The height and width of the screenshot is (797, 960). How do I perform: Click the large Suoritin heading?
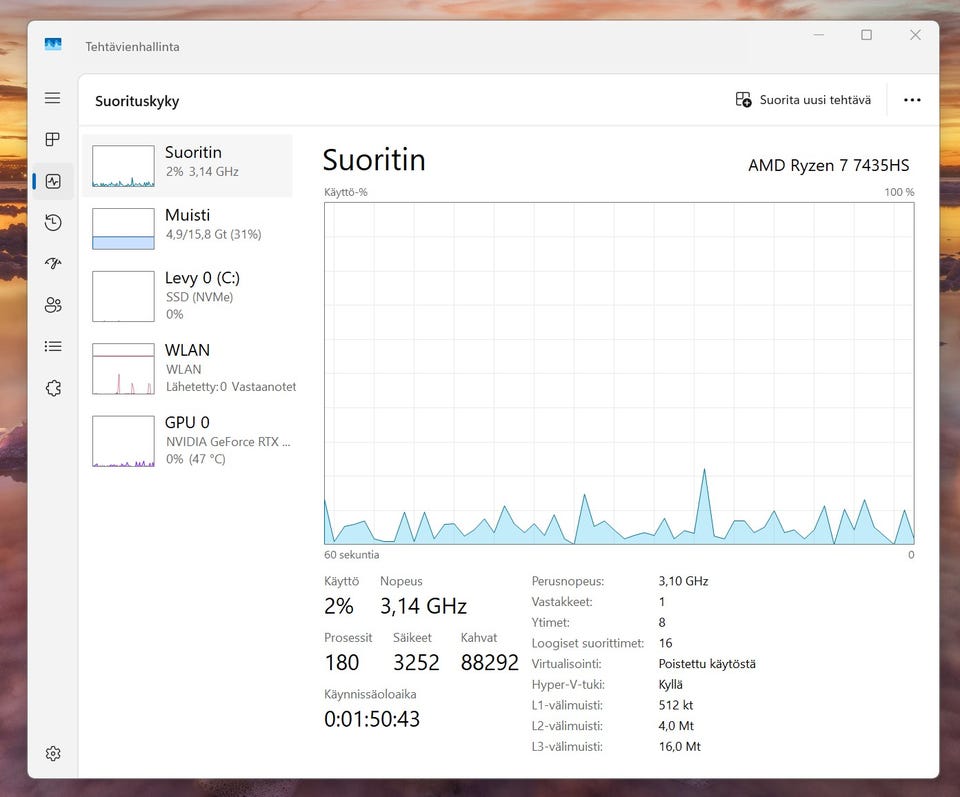(x=374, y=160)
